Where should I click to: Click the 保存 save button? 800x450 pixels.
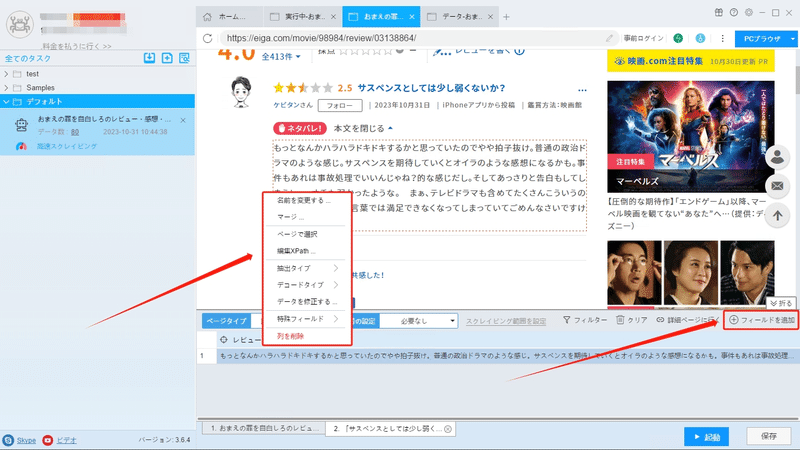pyautogui.click(x=768, y=436)
